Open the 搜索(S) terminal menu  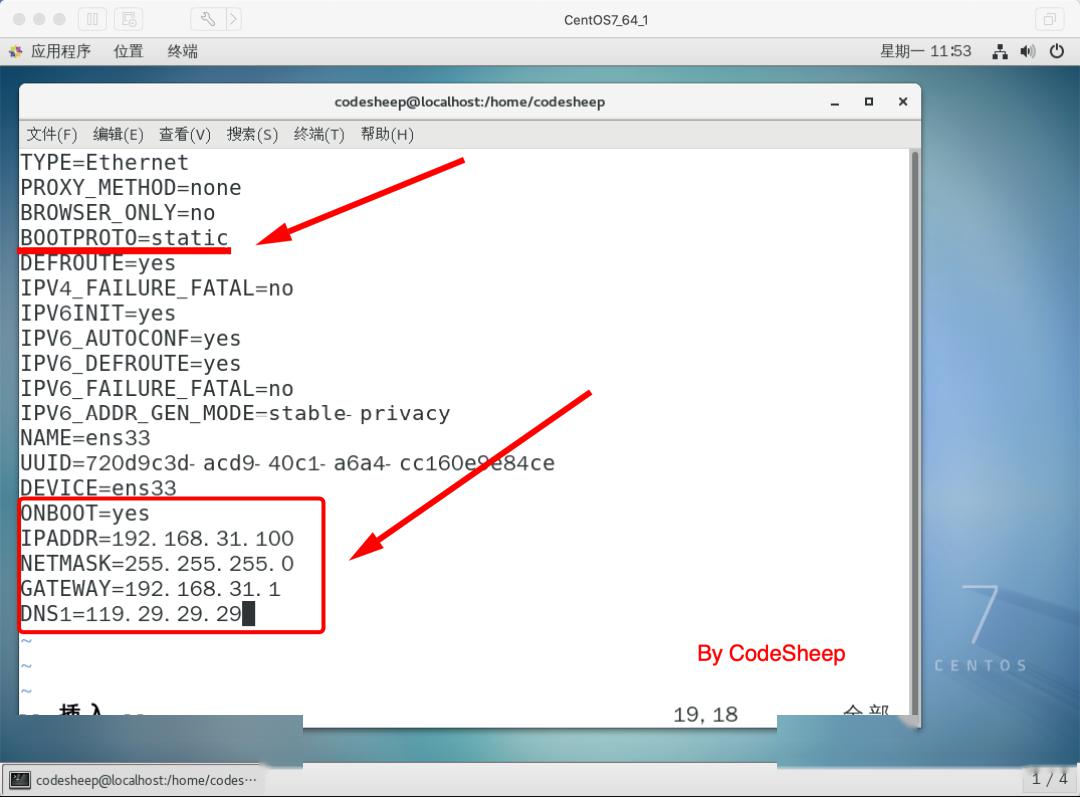(252, 134)
